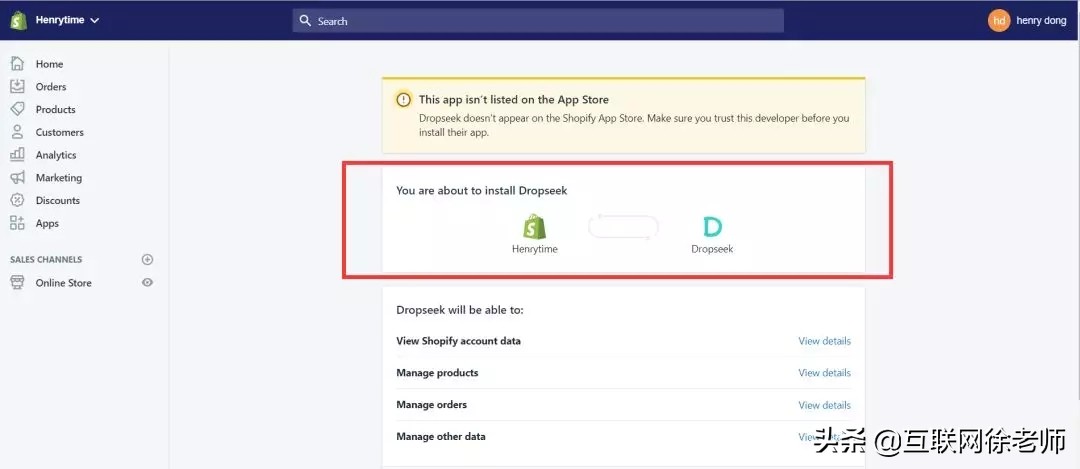Click the Analytics bar chart icon

pos(17,155)
